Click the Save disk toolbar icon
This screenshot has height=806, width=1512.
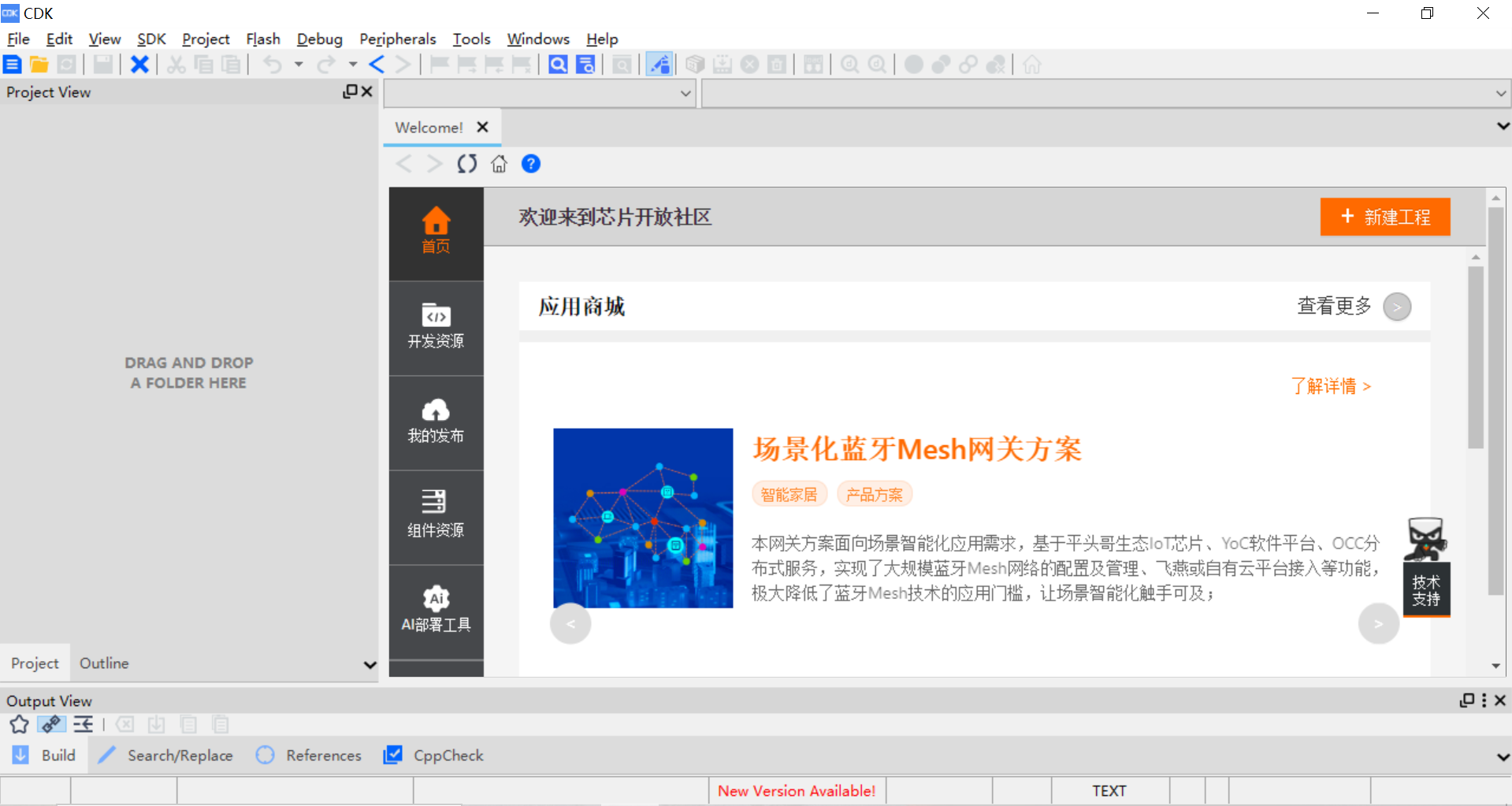click(x=103, y=65)
